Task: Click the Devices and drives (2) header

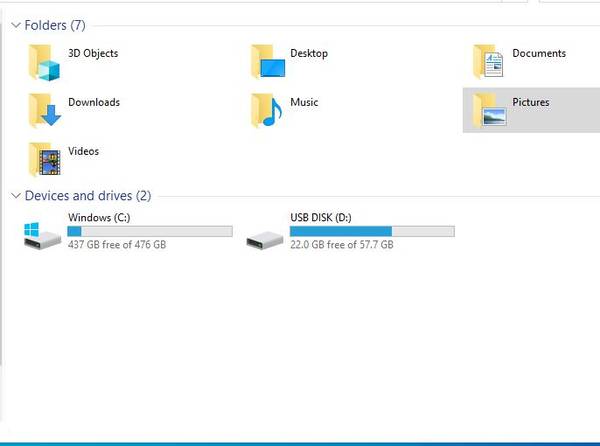Action: tap(88, 195)
